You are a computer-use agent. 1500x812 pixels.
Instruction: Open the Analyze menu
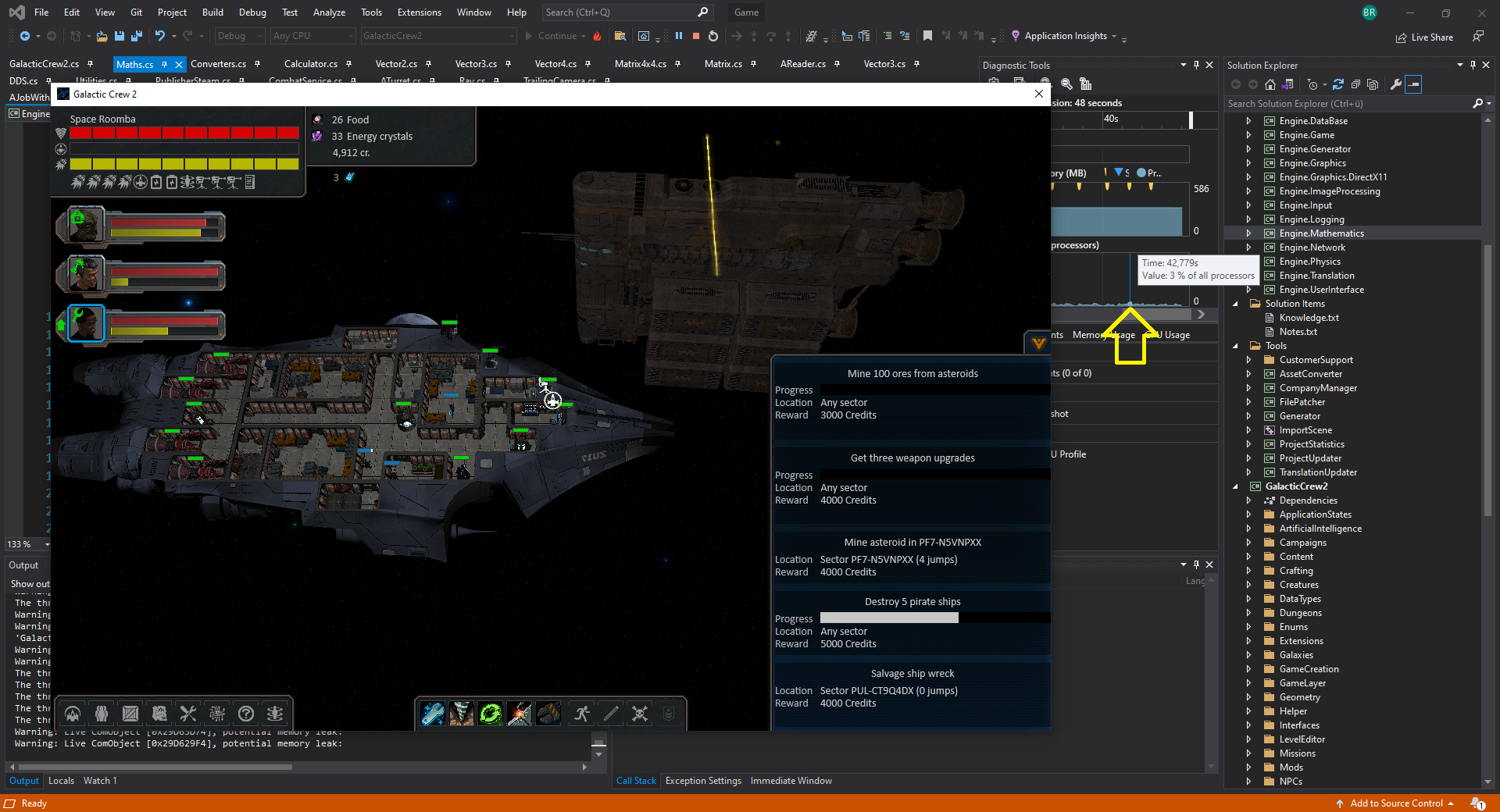[329, 12]
